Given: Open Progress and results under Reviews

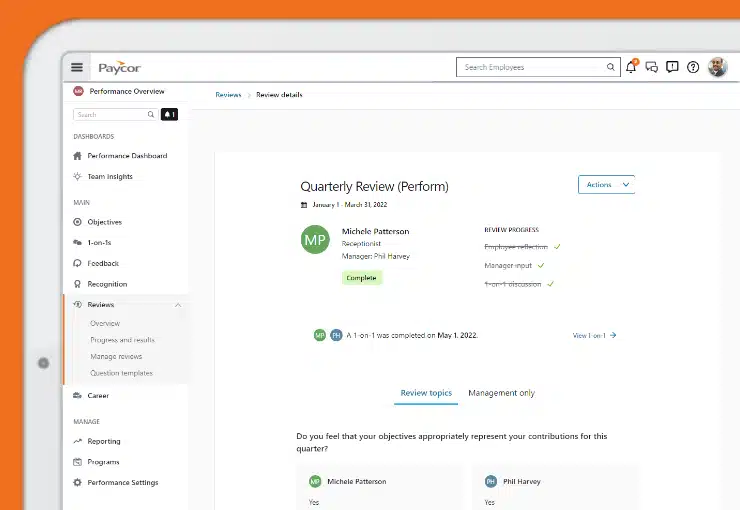Looking at the screenshot, I should tap(122, 340).
